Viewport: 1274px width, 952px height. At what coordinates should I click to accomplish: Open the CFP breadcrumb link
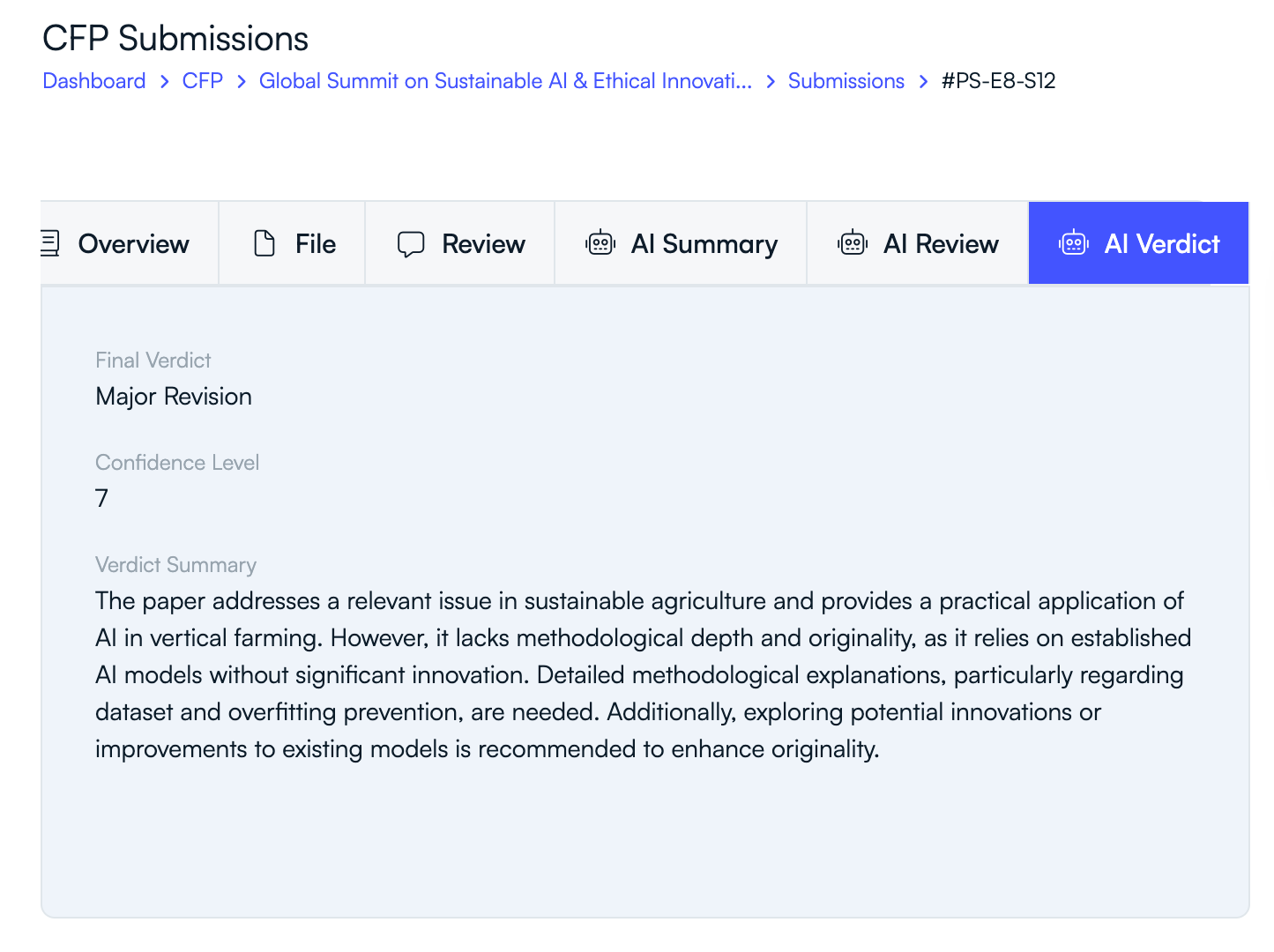(x=202, y=80)
